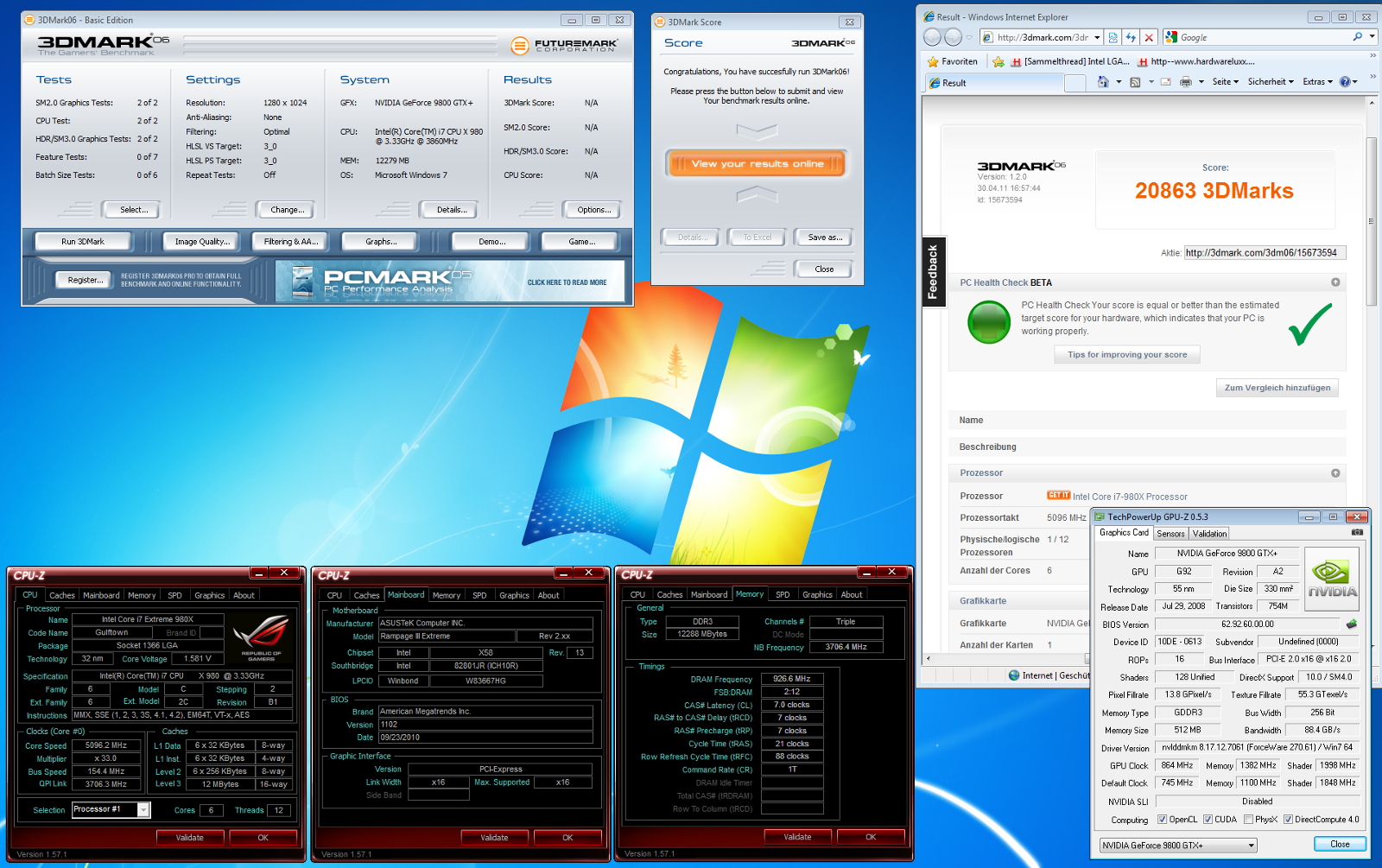Toggle the PhysX checkbox in GPU-Z
The width and height of the screenshot is (1382, 868).
tap(1248, 820)
